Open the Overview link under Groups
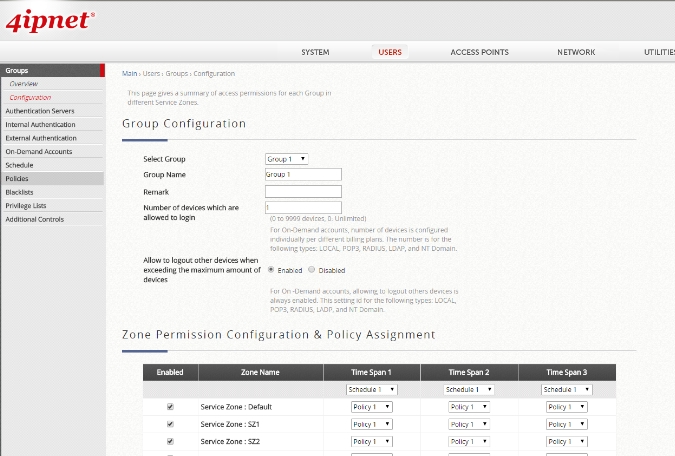Image resolution: width=675 pixels, height=456 pixels. tap(24, 84)
